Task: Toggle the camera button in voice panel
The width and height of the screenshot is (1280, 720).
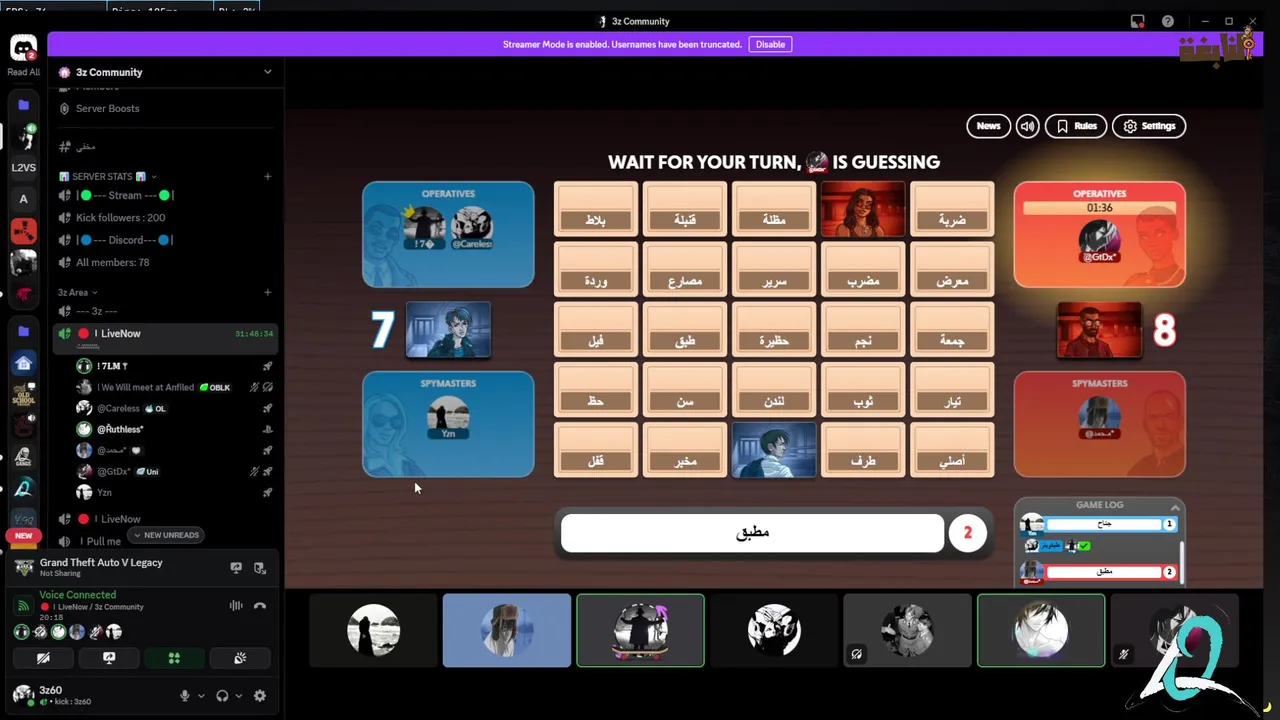Action: [43, 658]
